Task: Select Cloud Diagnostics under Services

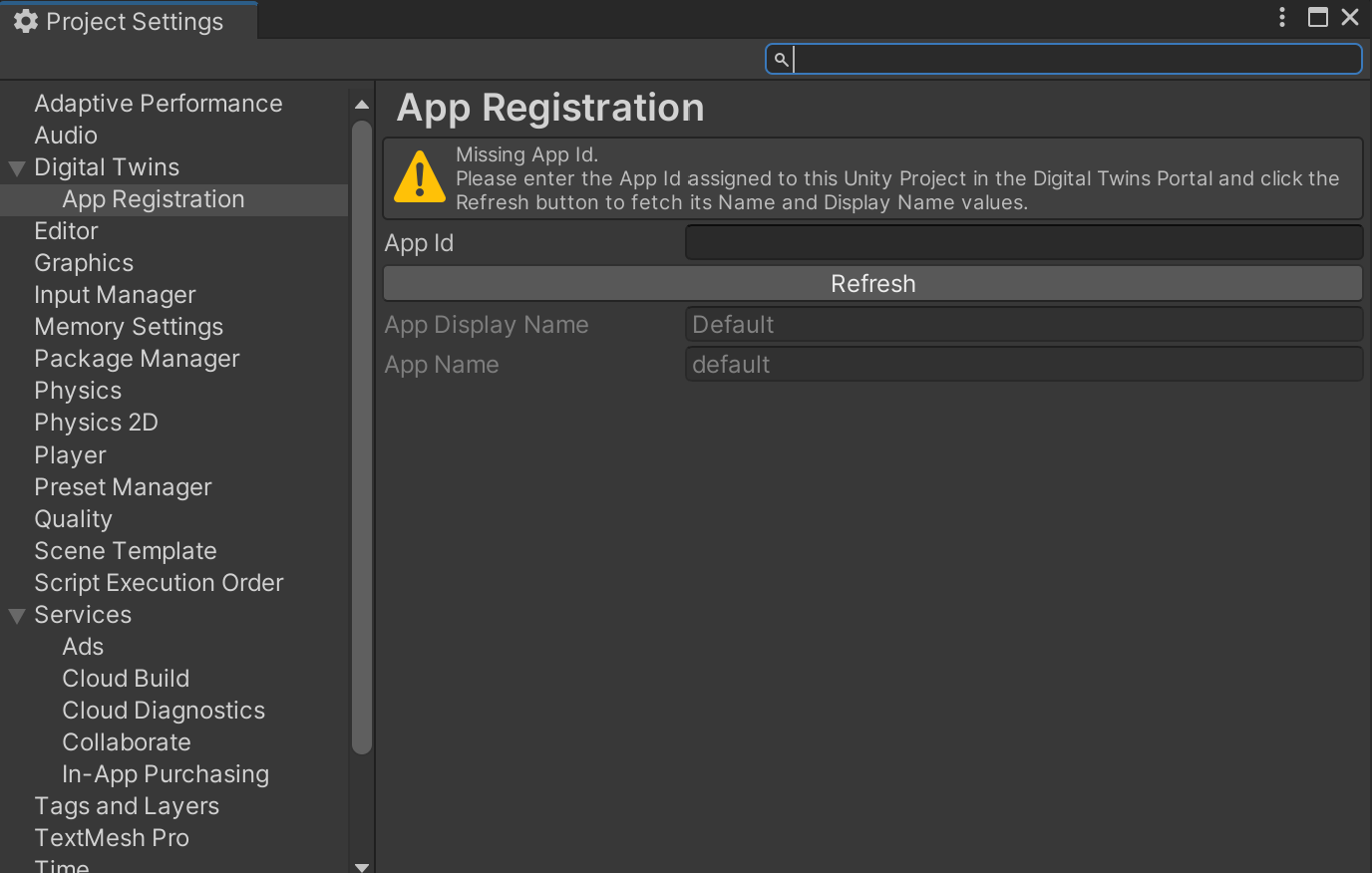Action: tap(164, 710)
